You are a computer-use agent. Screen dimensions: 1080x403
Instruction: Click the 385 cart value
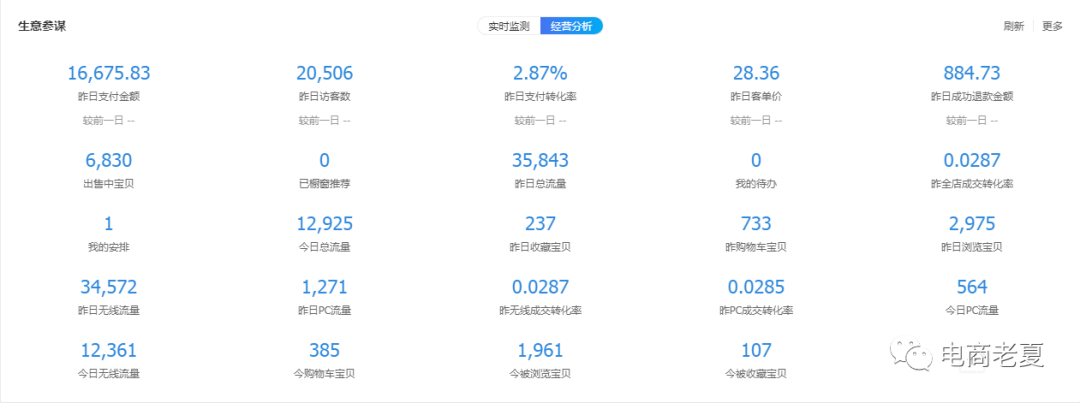pos(324,350)
